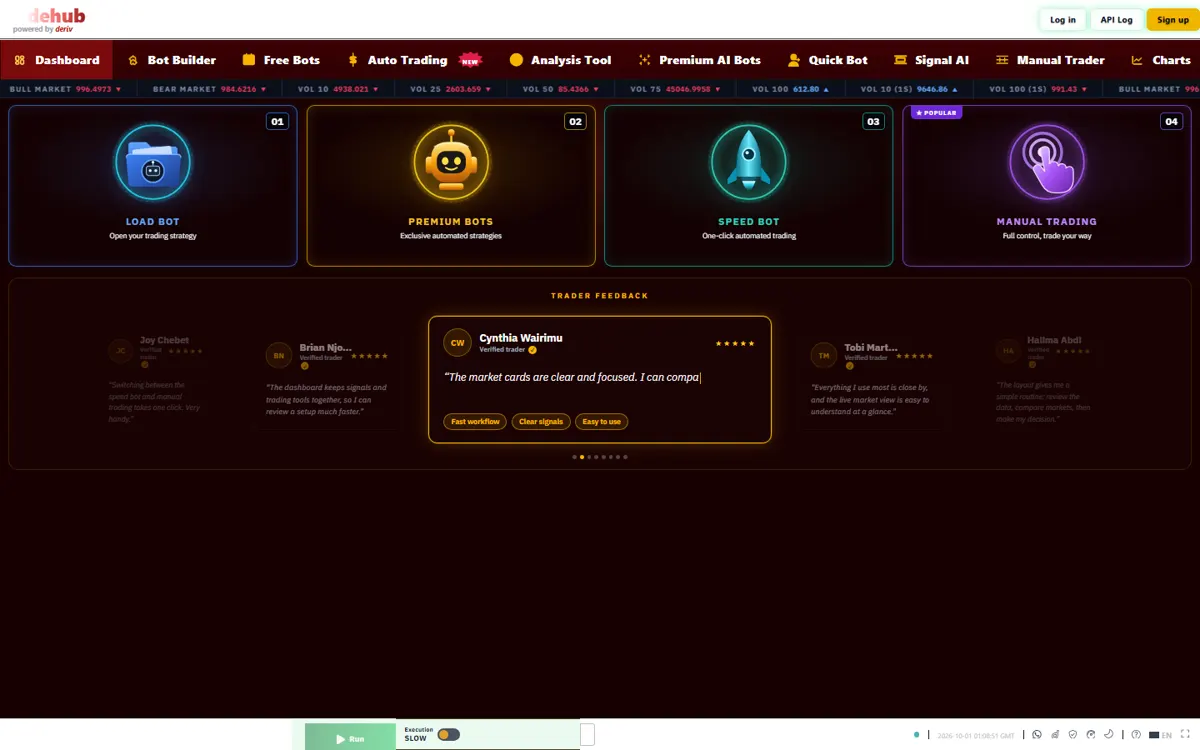Click the Clear signals tag
Image resolution: width=1200 pixels, height=750 pixels.
pyautogui.click(x=541, y=422)
